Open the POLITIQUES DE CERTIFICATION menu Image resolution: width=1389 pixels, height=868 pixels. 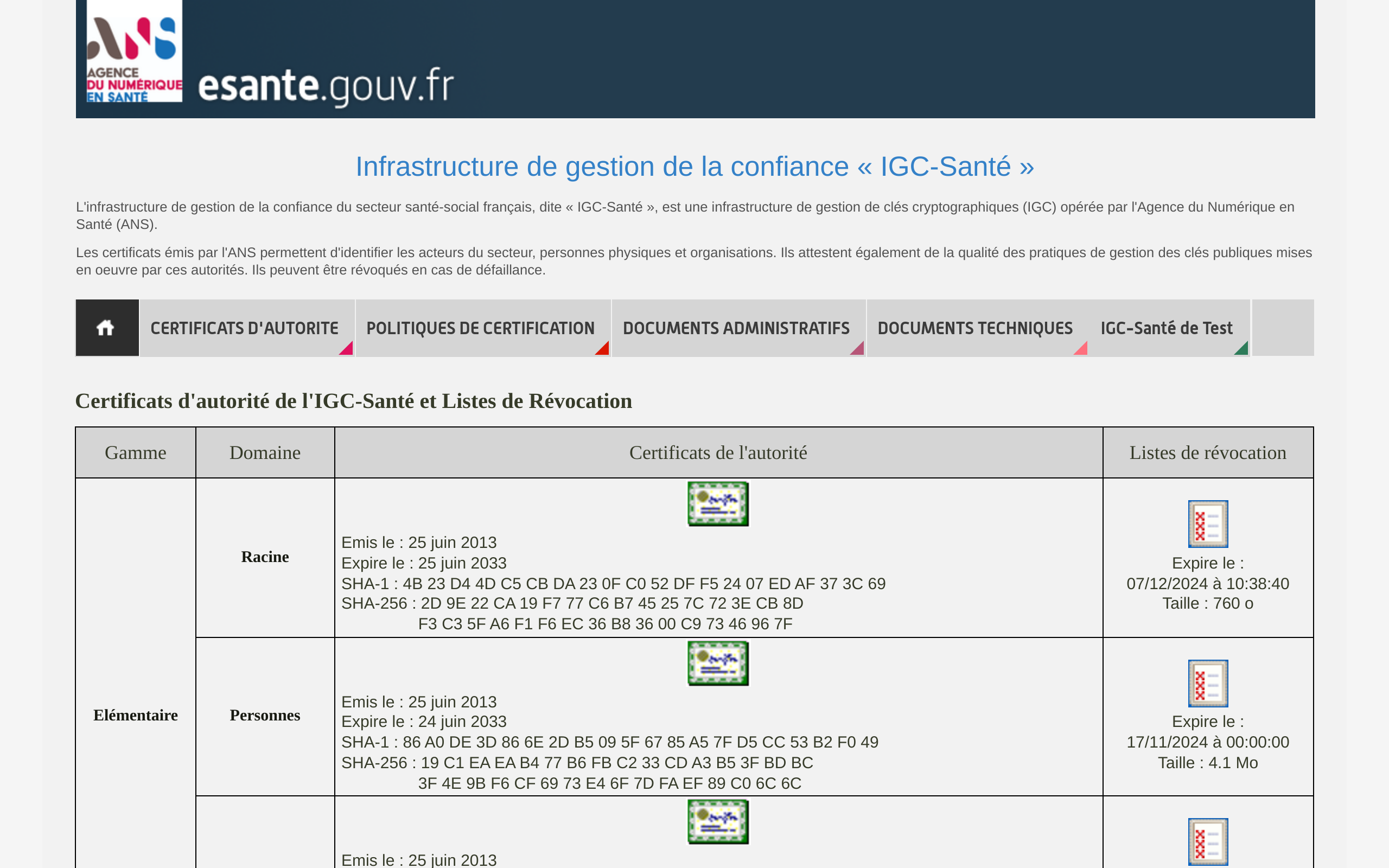point(483,328)
